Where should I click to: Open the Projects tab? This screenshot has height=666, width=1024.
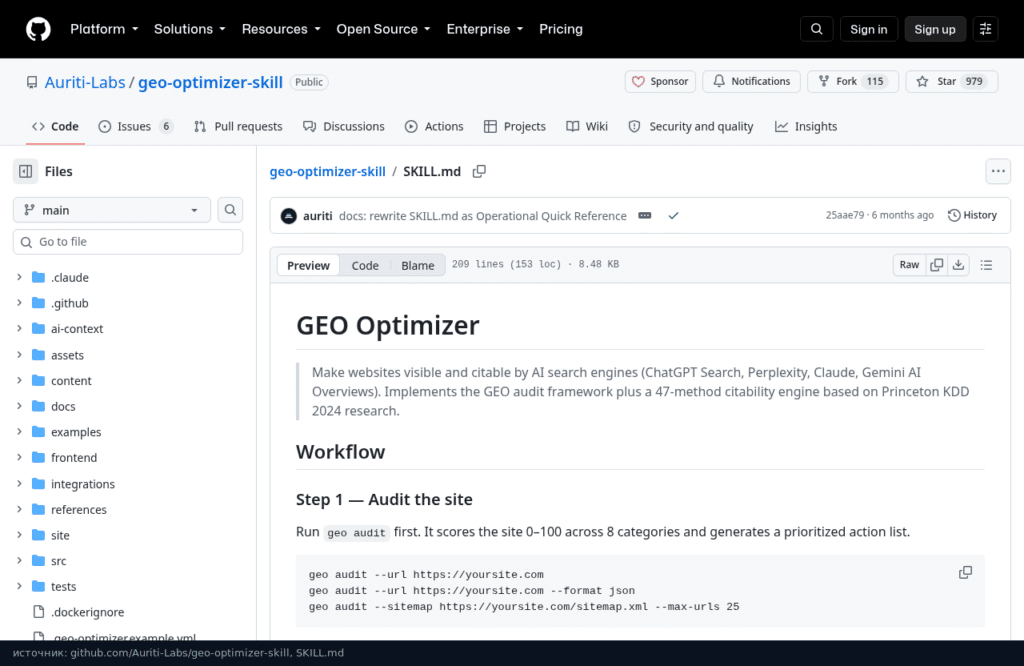tap(515, 127)
